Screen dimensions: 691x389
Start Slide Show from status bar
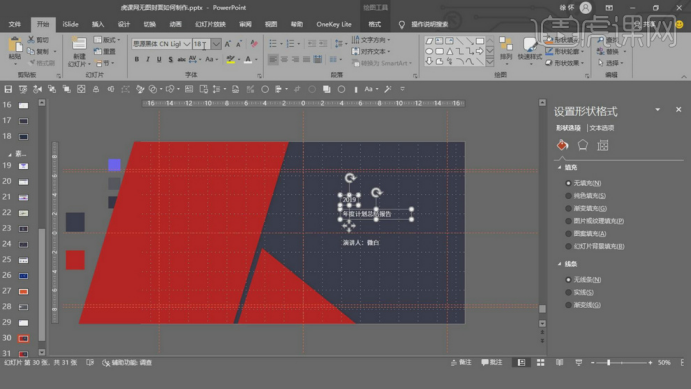(x=579, y=363)
